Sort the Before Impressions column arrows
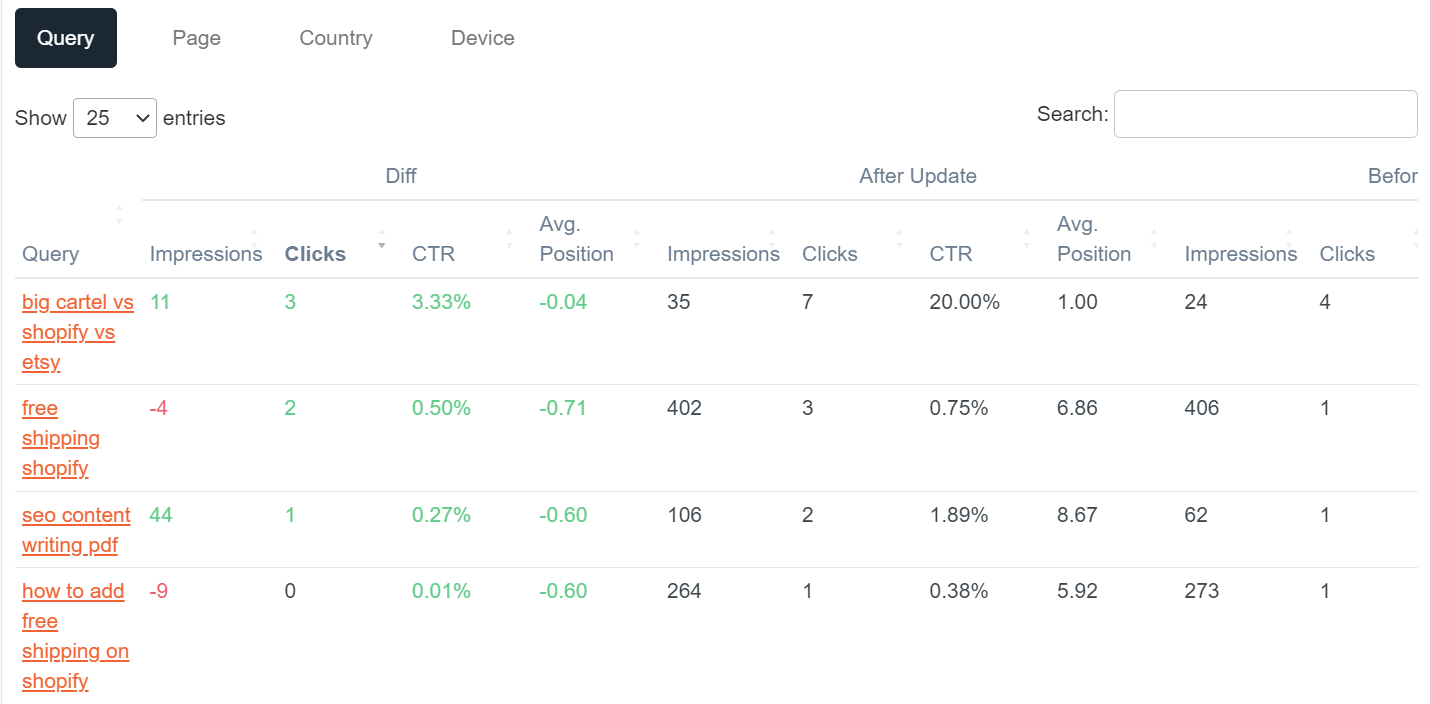The width and height of the screenshot is (1430, 704). pyautogui.click(x=1289, y=238)
